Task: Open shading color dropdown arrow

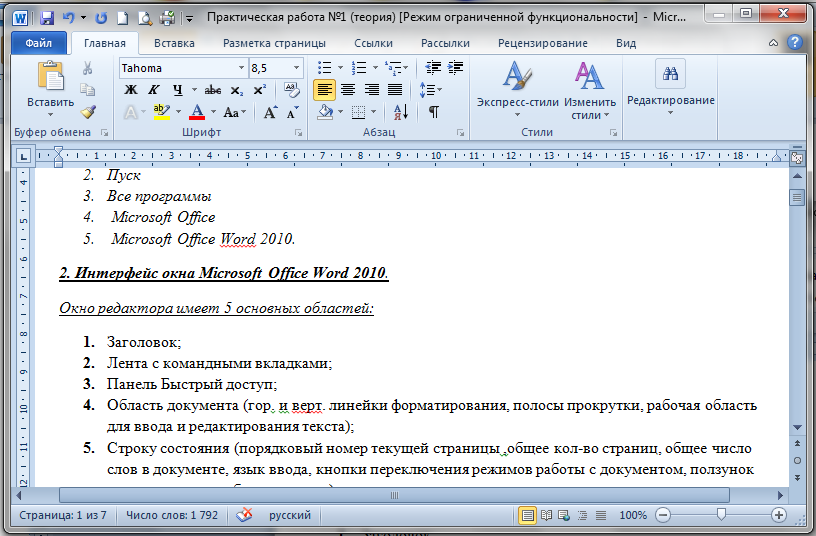Action: point(340,112)
